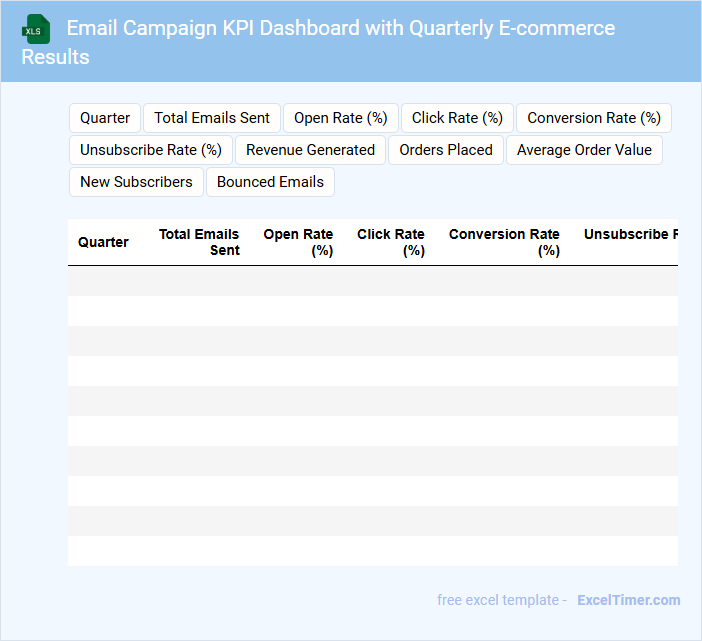Select the Conversion Rate (%) column header
This screenshot has height=641, width=702.
pyautogui.click(x=504, y=242)
